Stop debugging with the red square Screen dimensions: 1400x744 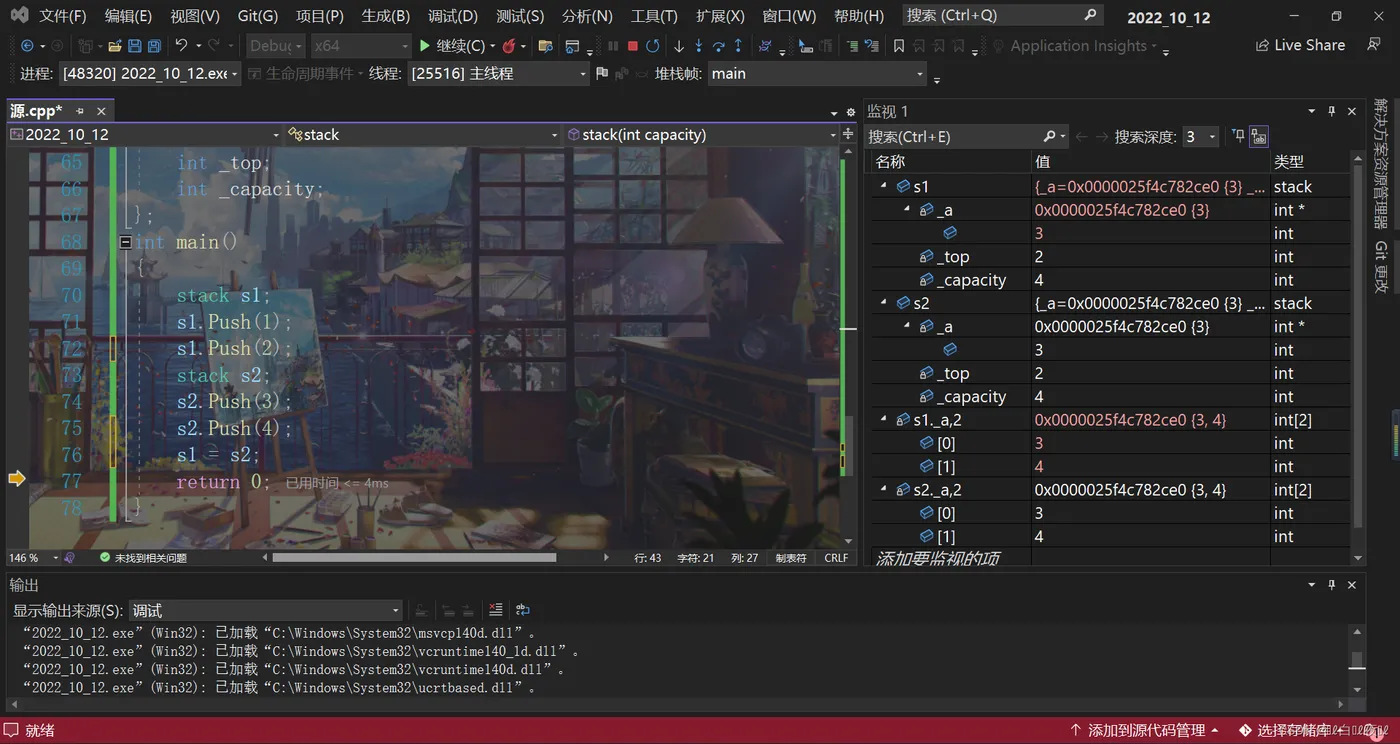[x=633, y=46]
